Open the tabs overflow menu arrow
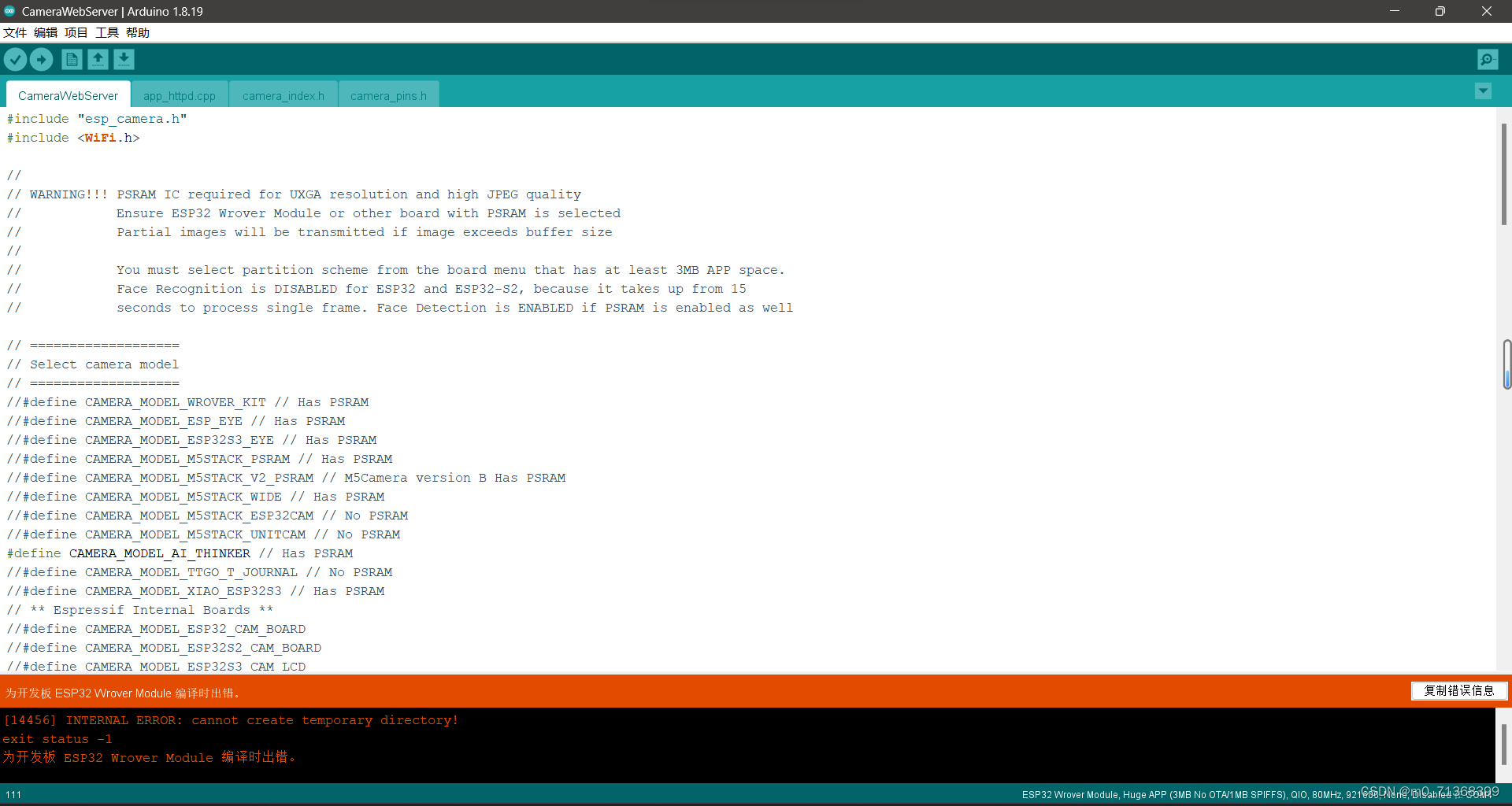This screenshot has width=1512, height=806. pos(1483,91)
